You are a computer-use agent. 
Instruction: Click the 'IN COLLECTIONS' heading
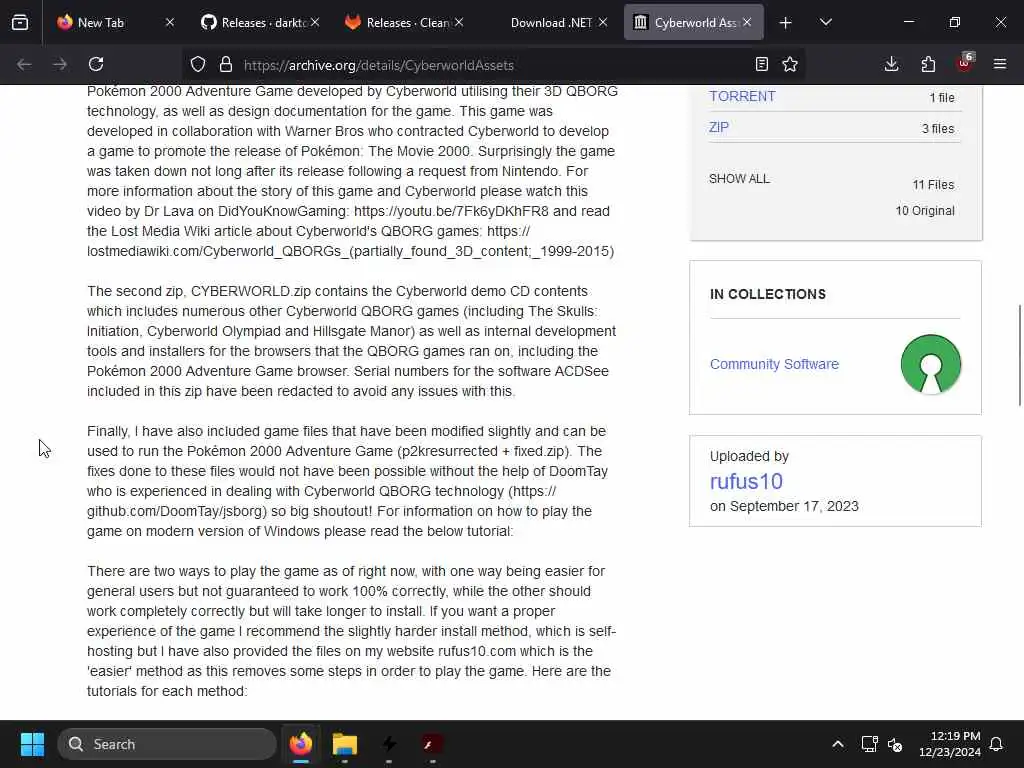(x=767, y=294)
